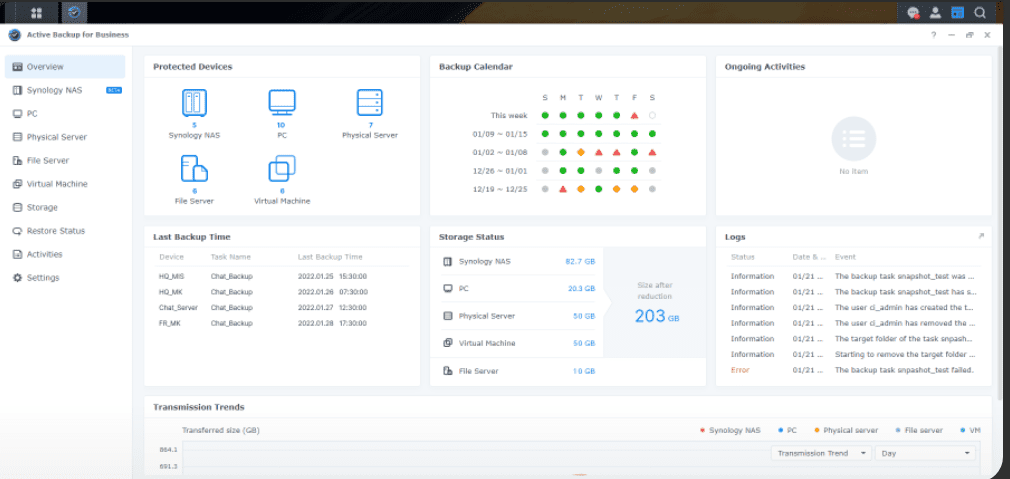Open the help question mark button
1010x479 pixels.
coord(933,35)
